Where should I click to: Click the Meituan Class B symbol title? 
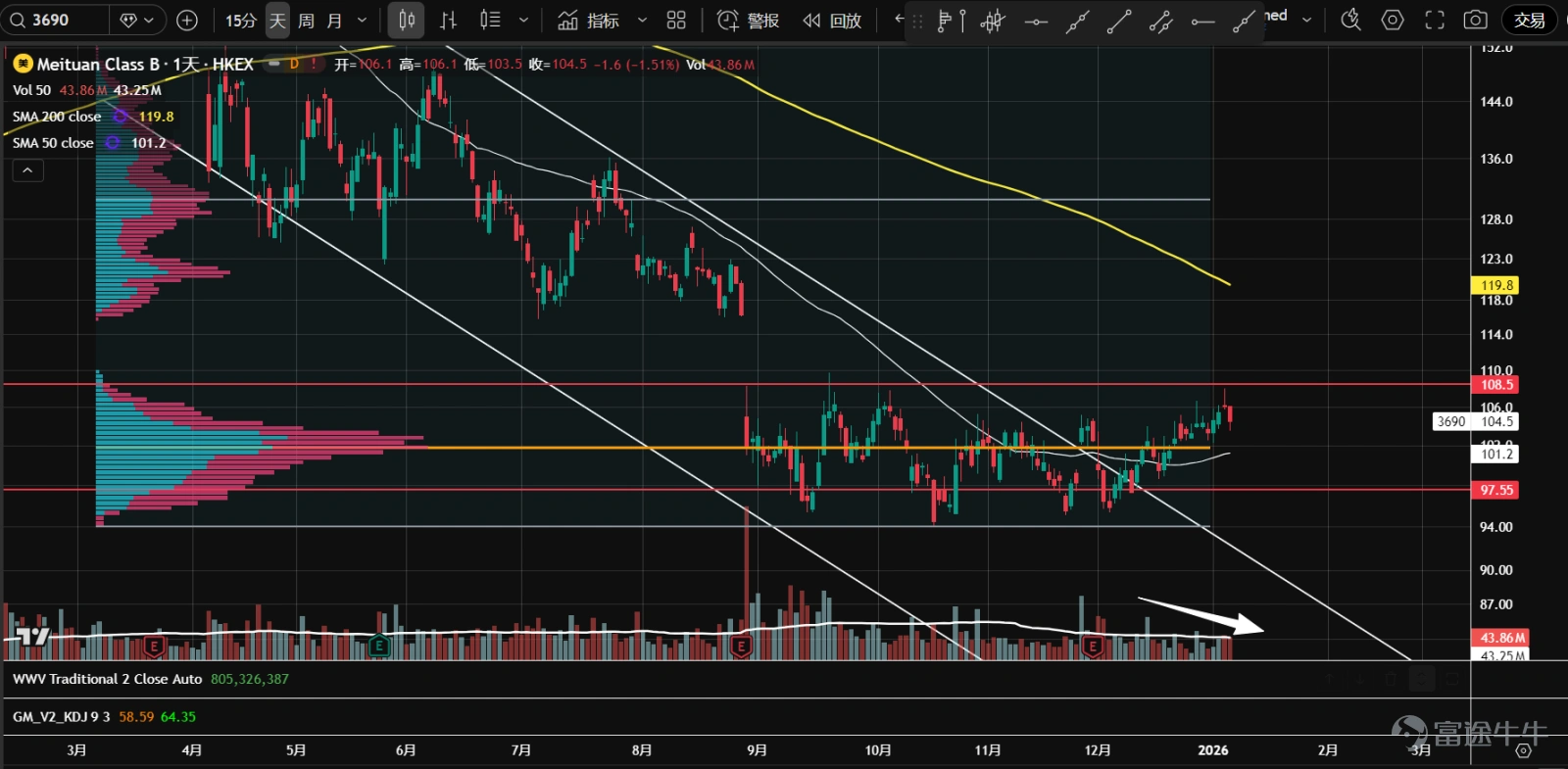click(x=145, y=65)
